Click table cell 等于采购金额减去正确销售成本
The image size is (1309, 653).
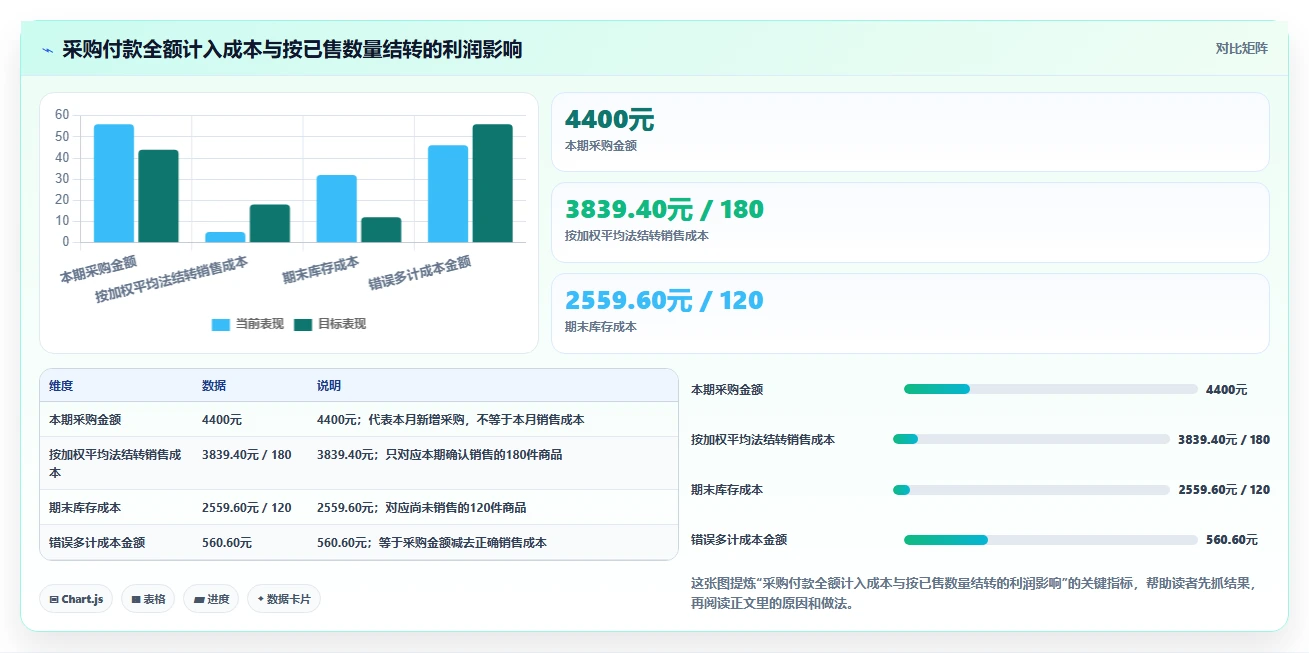coord(432,543)
